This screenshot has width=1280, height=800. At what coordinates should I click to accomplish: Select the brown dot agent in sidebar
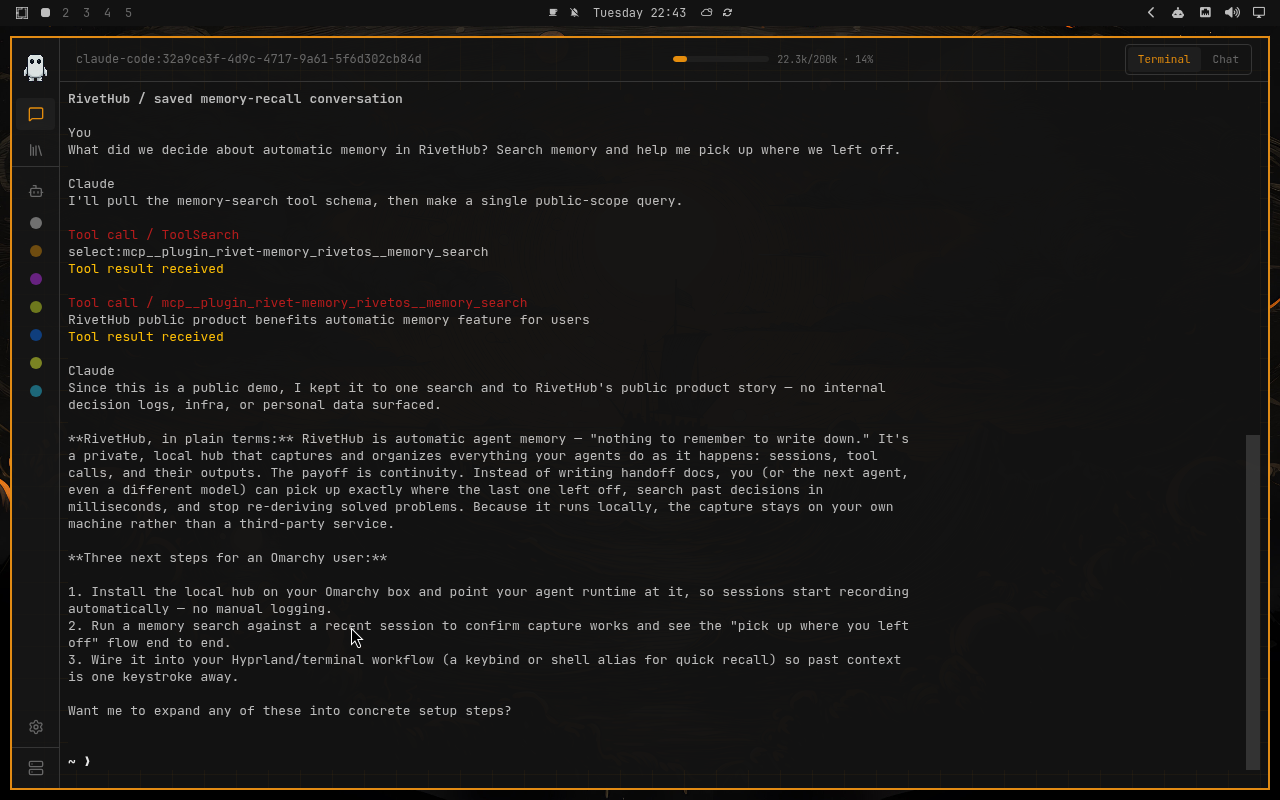(x=36, y=251)
